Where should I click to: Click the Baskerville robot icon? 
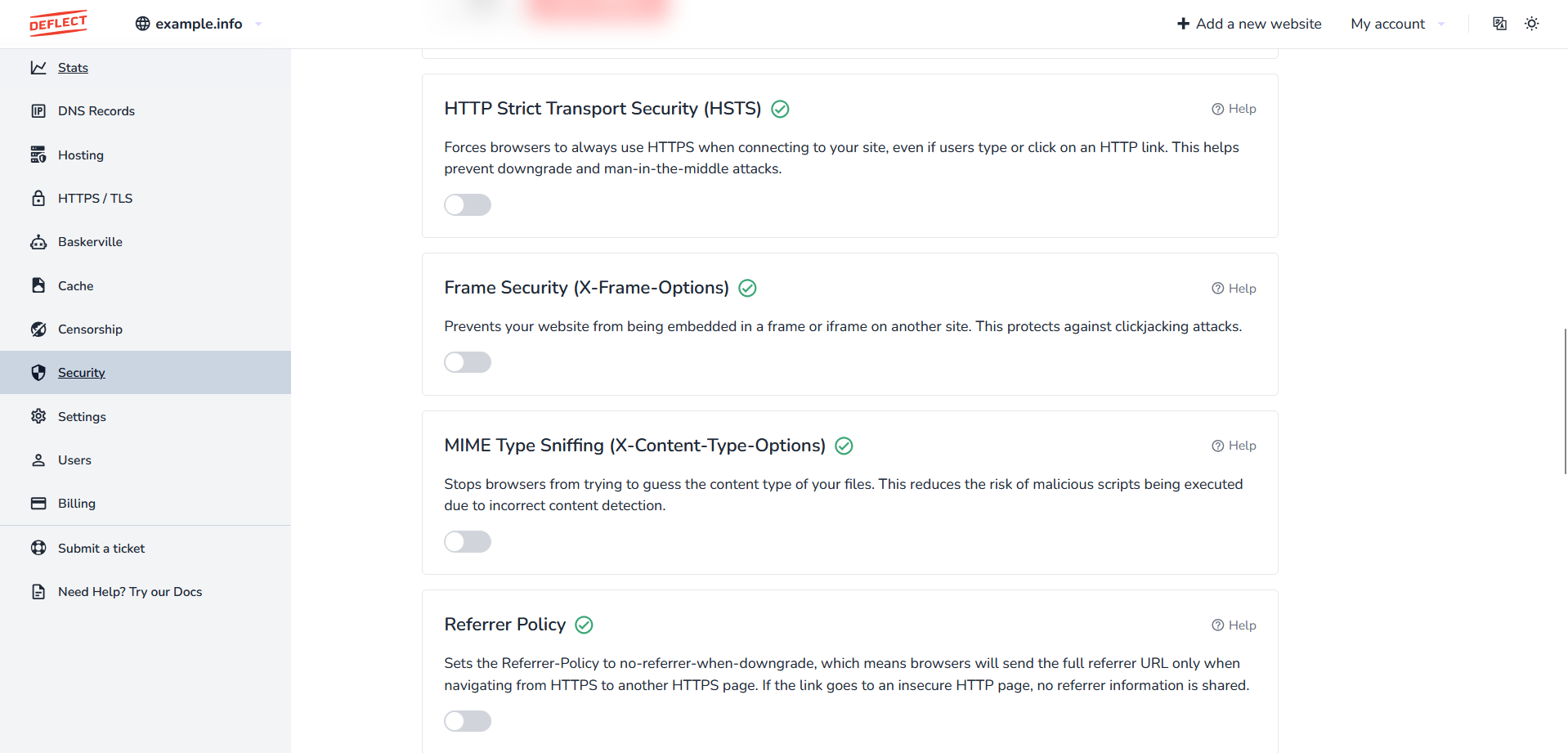(38, 242)
